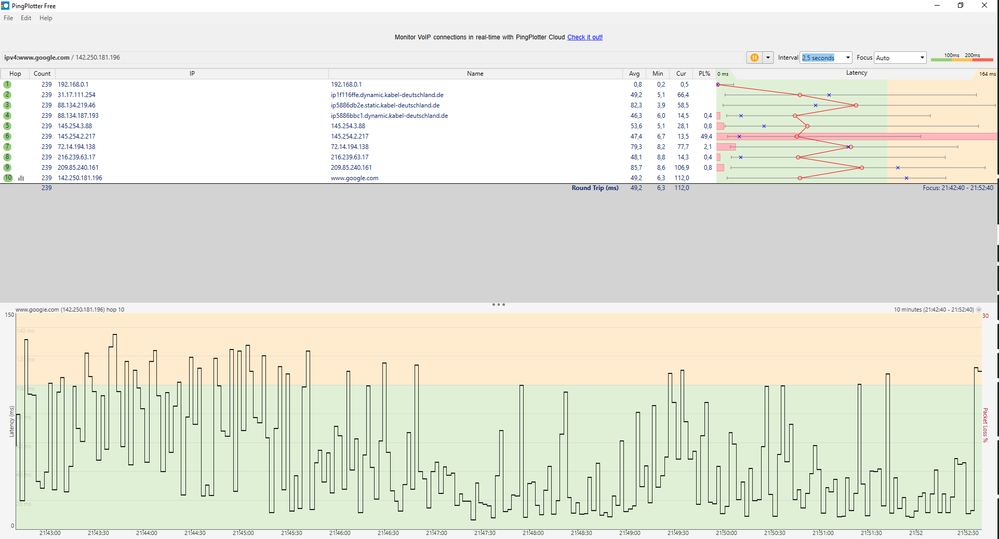This screenshot has width=999, height=539.
Task: Follow the 'Check it out!' link
Action: pos(585,37)
